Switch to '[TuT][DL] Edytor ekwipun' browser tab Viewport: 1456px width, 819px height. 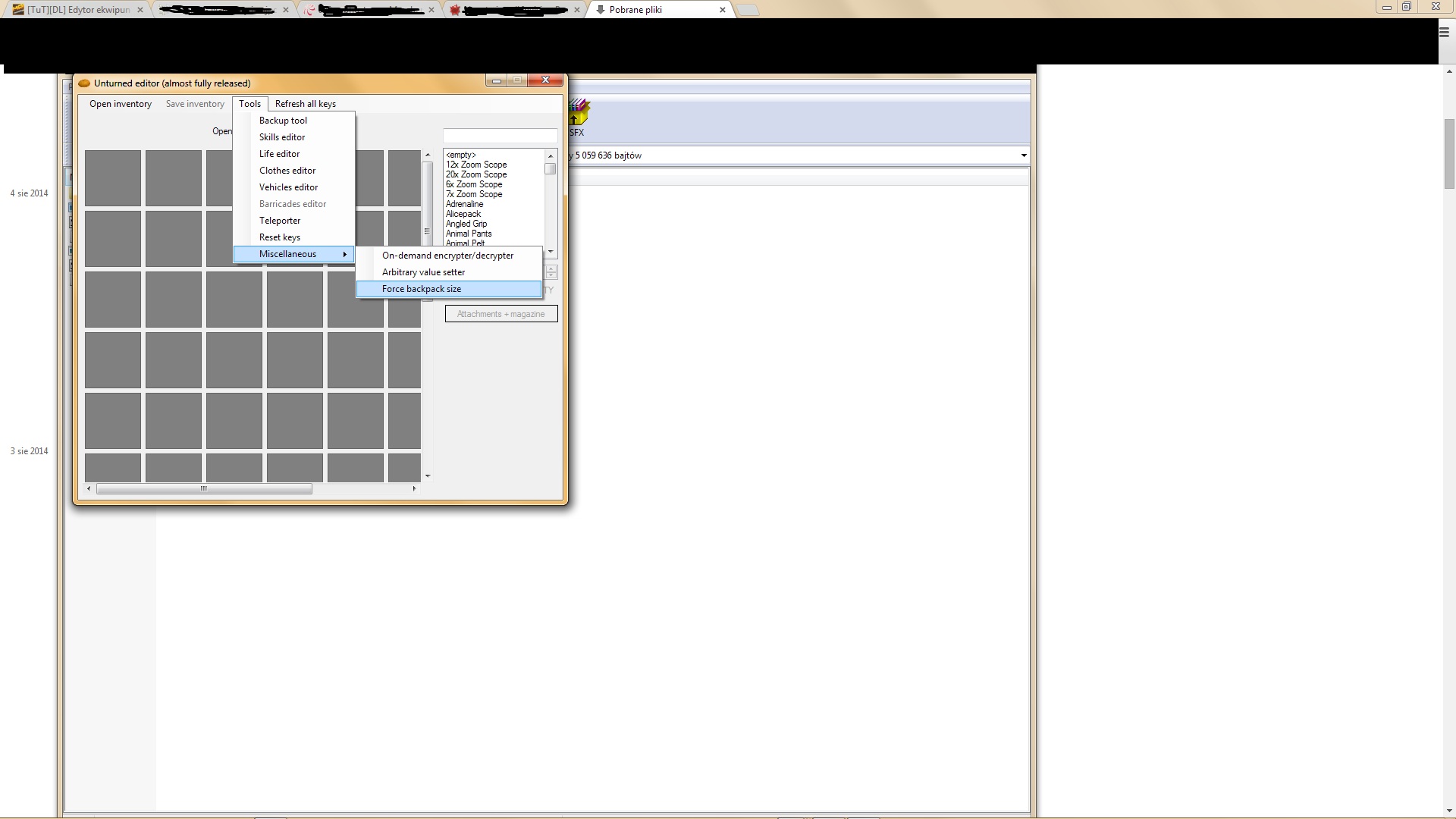coord(78,10)
